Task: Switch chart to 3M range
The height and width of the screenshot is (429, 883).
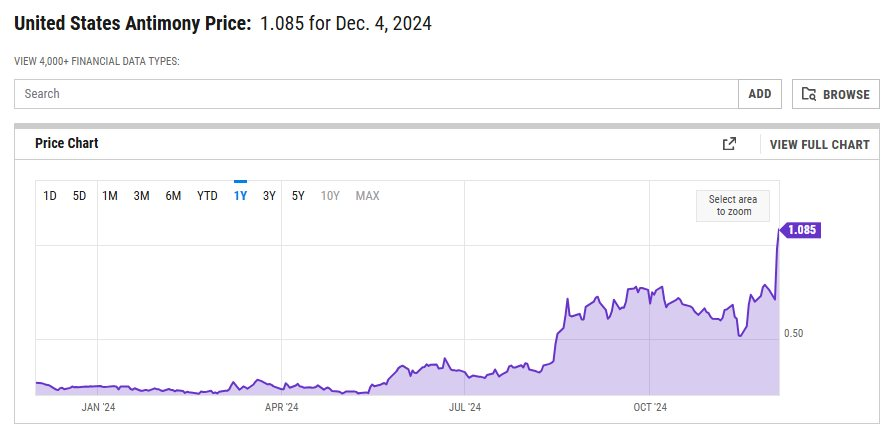Action: pos(141,196)
